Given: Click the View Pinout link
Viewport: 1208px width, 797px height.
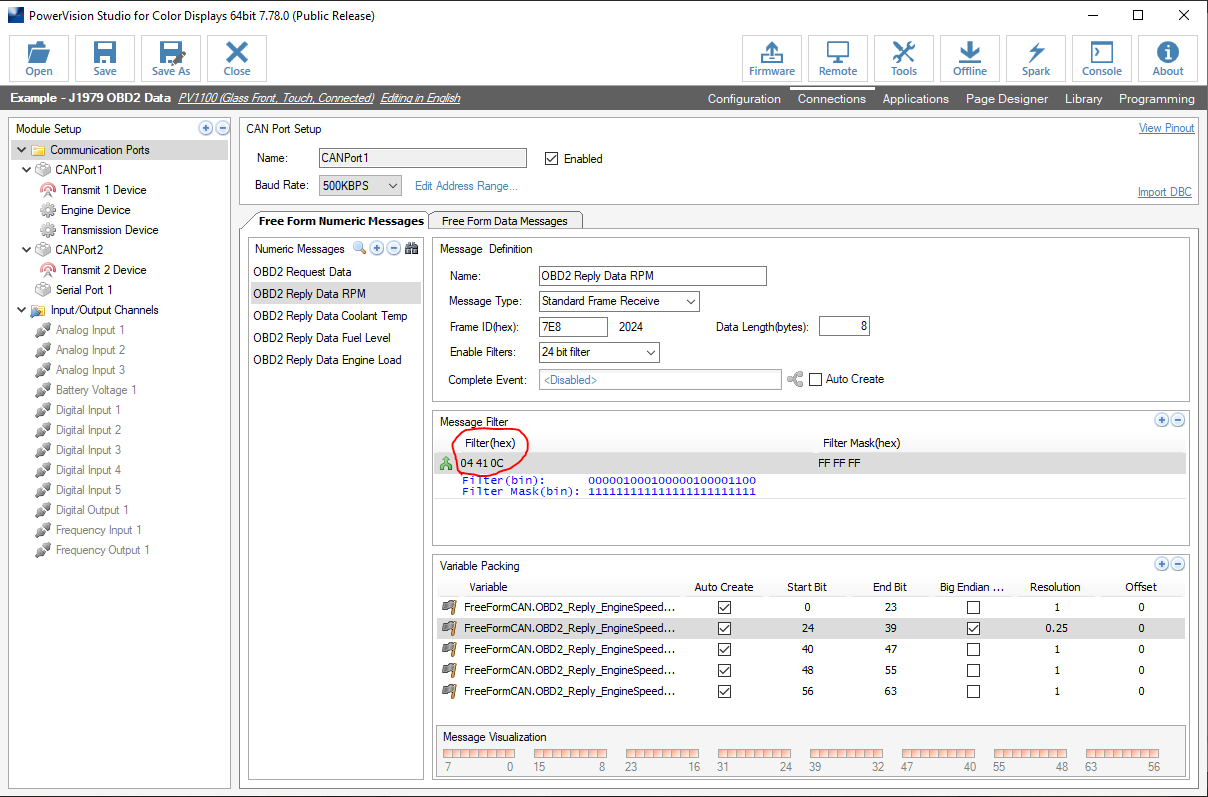Looking at the screenshot, I should click(x=1166, y=128).
